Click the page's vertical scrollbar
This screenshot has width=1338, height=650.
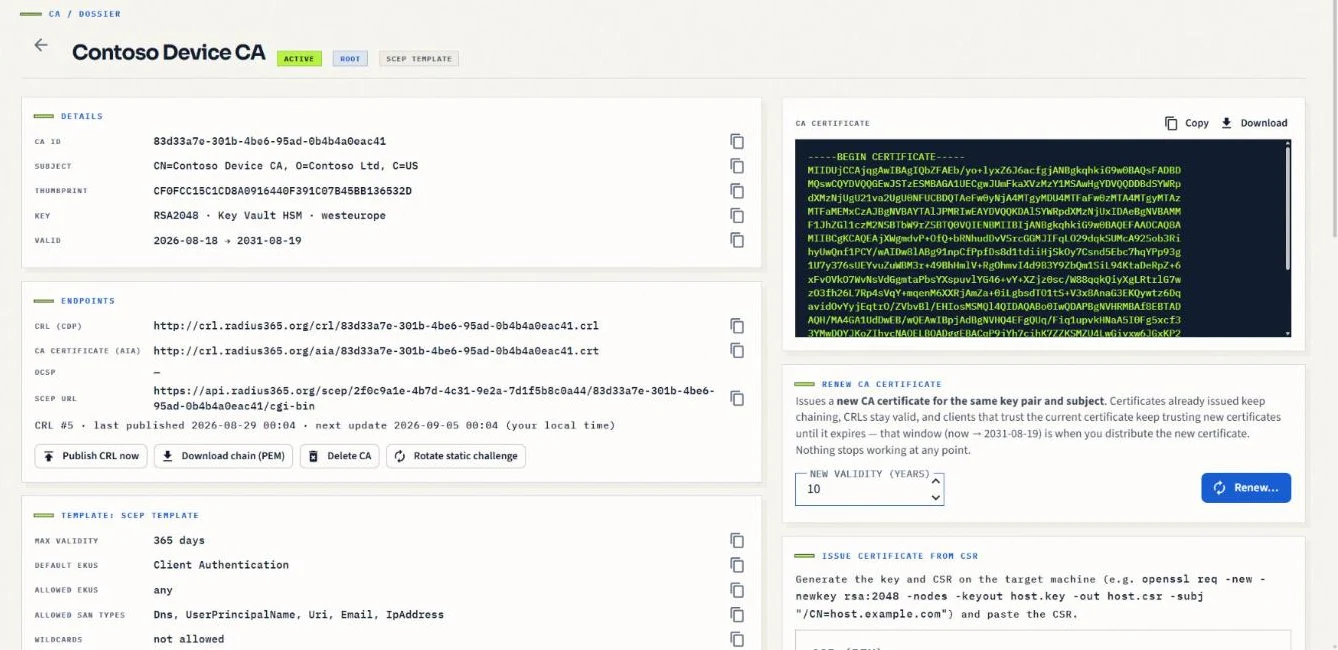(x=1333, y=120)
